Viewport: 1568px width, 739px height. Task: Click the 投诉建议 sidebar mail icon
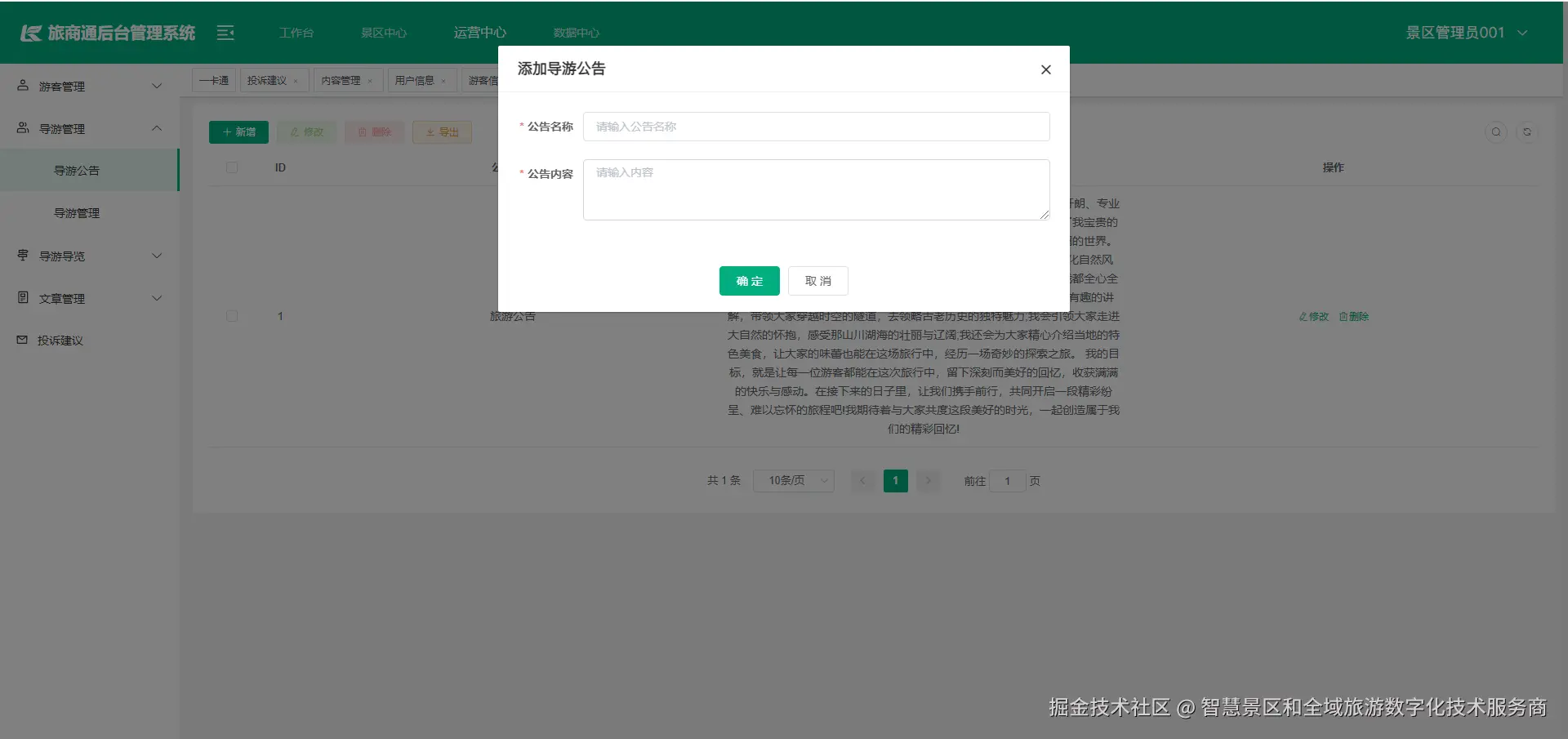[x=21, y=340]
